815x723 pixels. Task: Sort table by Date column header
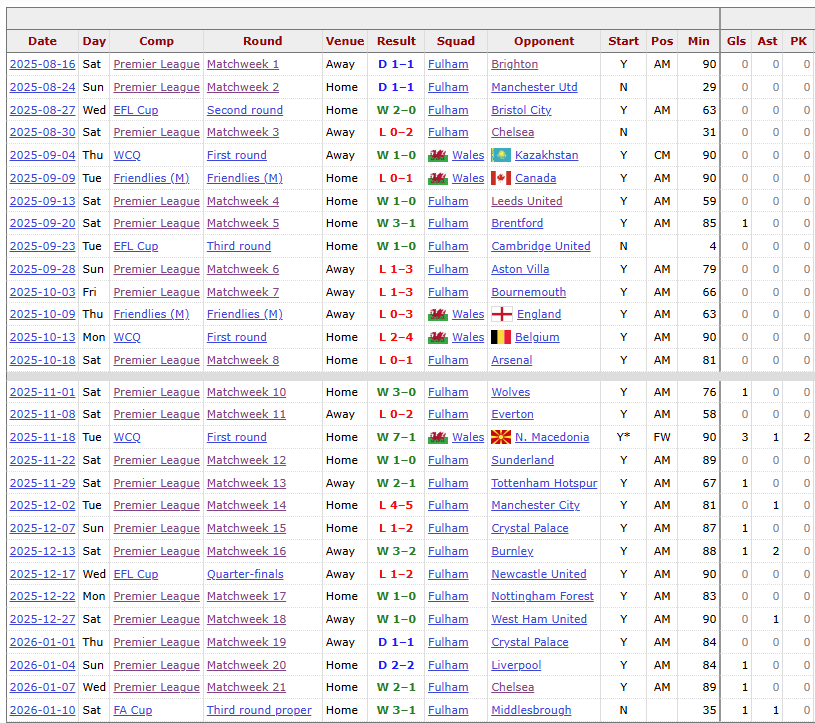click(x=42, y=41)
